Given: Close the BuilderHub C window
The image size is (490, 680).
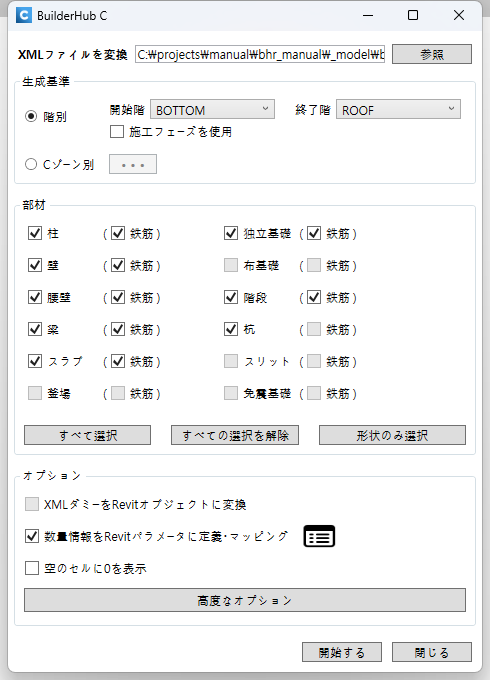Looking at the screenshot, I should click(459, 16).
